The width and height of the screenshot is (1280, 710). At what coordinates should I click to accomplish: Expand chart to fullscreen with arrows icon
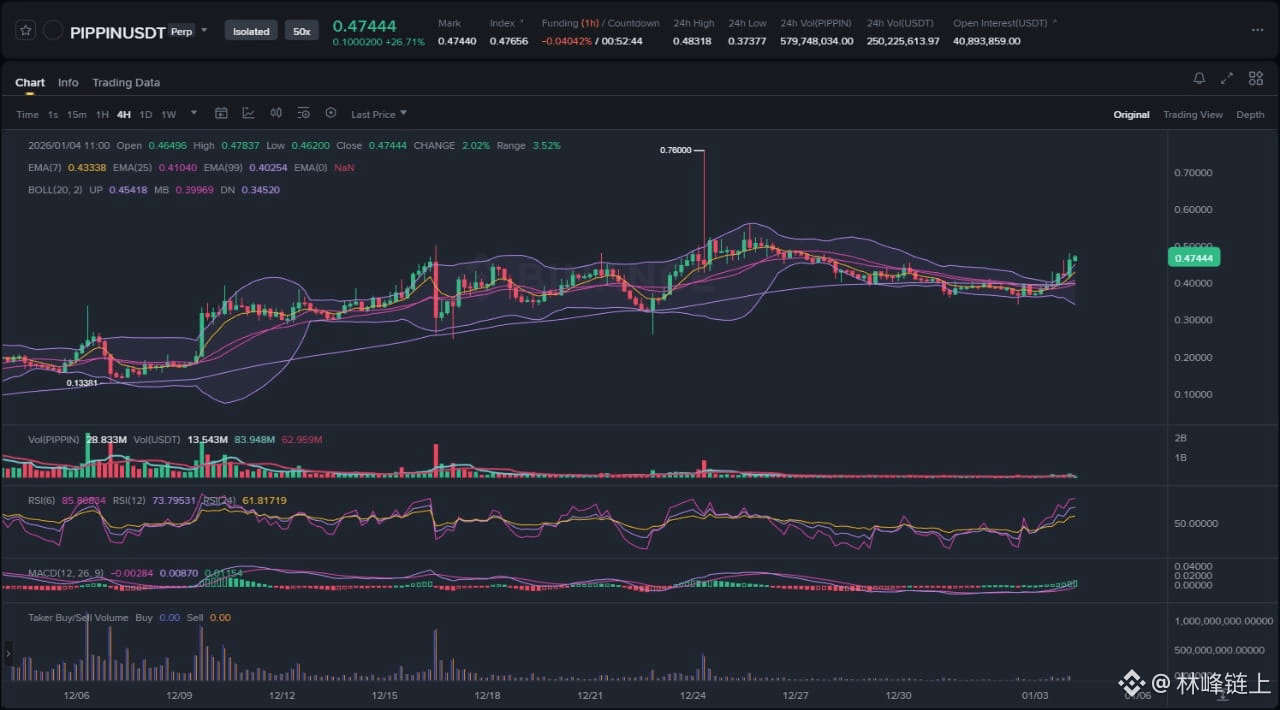pos(1227,78)
